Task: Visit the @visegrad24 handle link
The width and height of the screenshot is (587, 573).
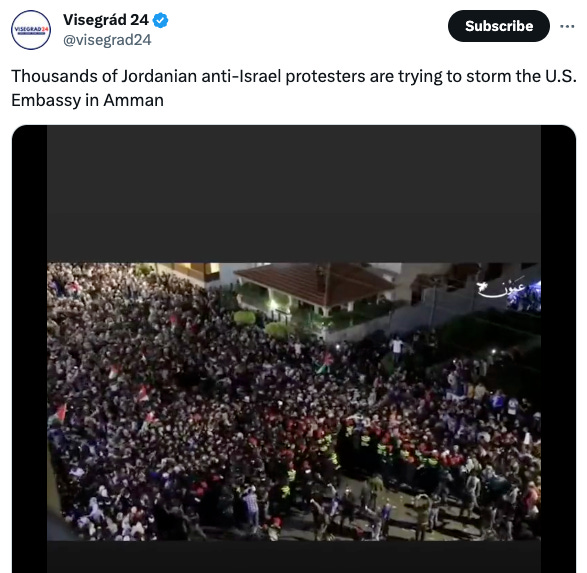Action: click(x=107, y=40)
